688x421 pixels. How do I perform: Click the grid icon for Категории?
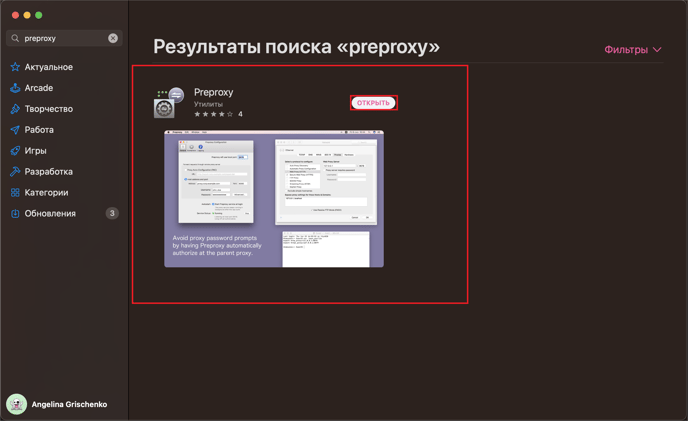point(15,192)
